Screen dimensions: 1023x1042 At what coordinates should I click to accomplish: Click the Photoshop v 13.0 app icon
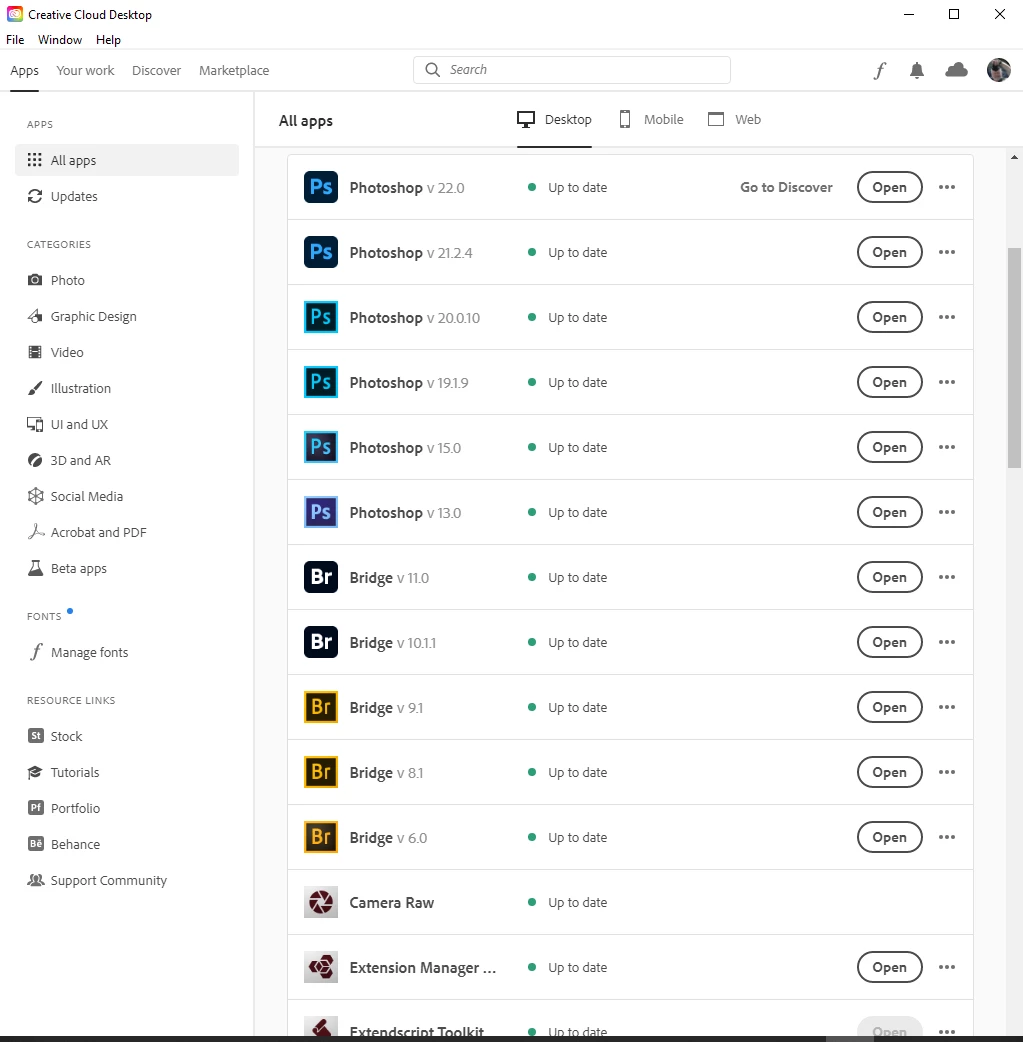(320, 512)
